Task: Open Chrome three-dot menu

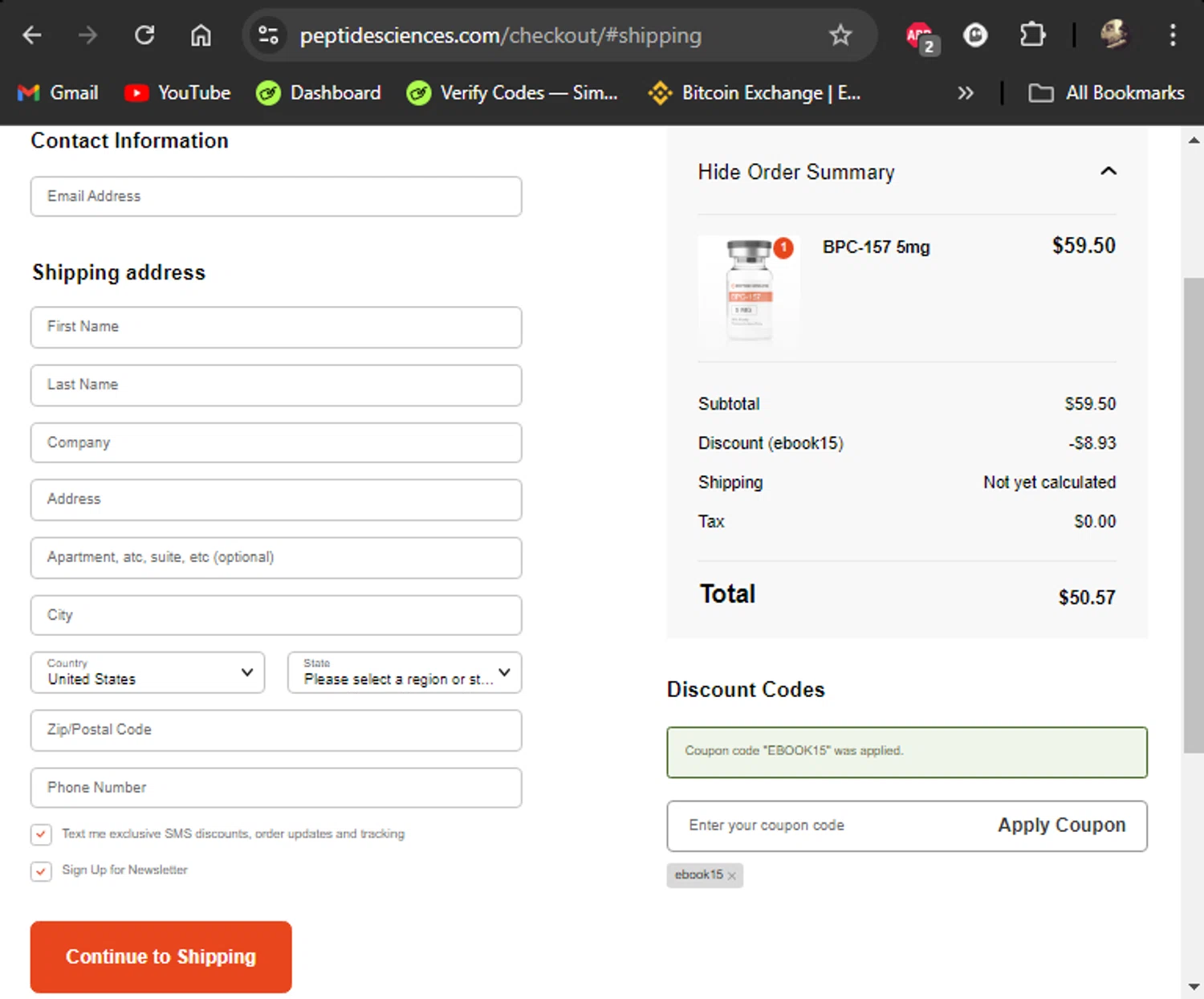Action: pyautogui.click(x=1173, y=35)
